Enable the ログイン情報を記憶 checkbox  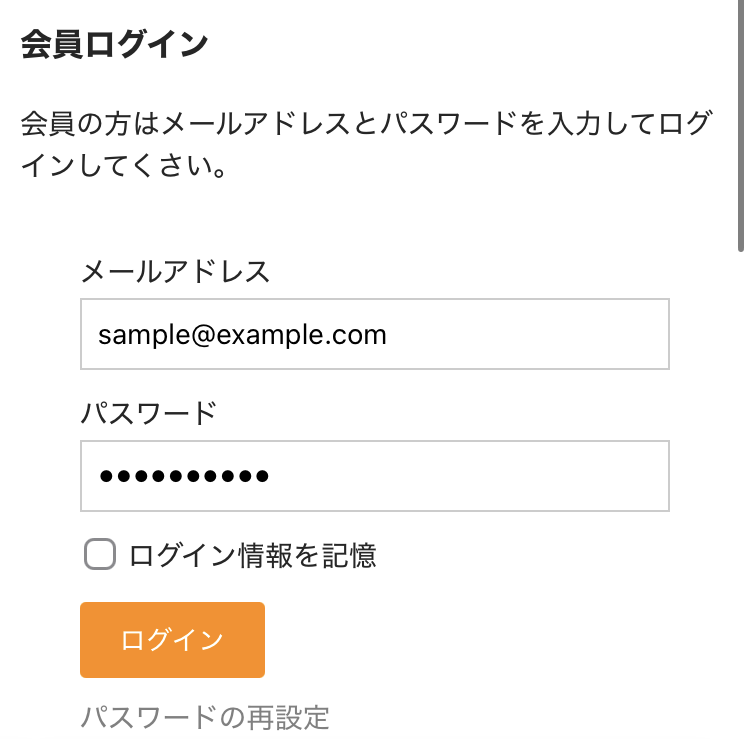[x=100, y=555]
